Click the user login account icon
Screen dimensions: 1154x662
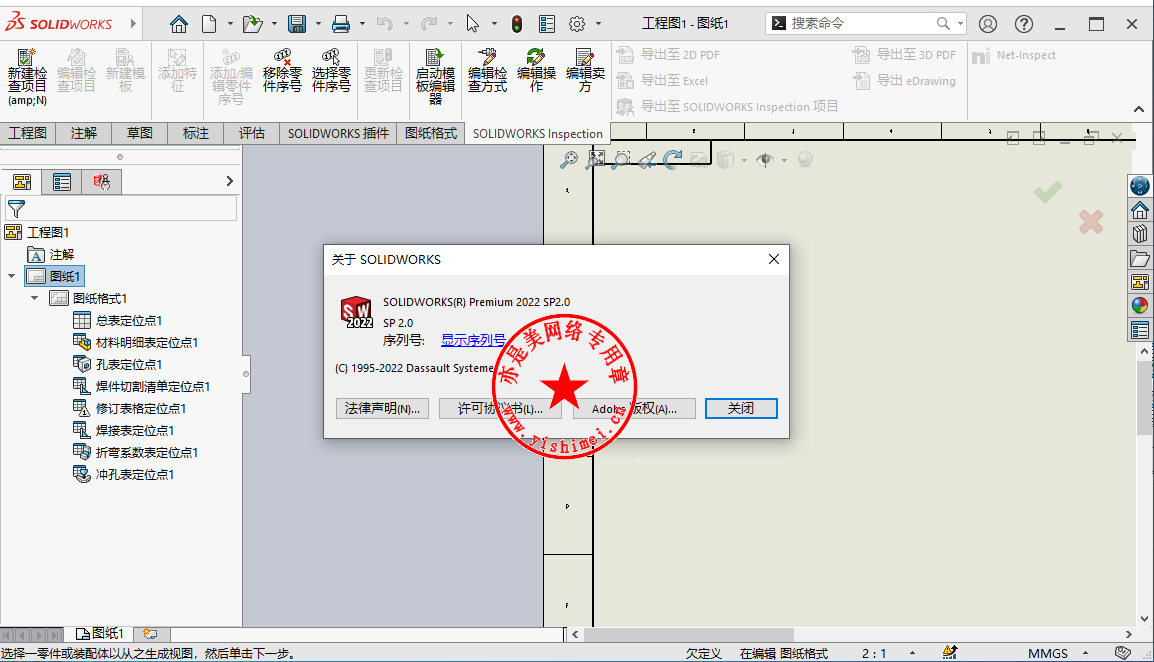(x=988, y=24)
